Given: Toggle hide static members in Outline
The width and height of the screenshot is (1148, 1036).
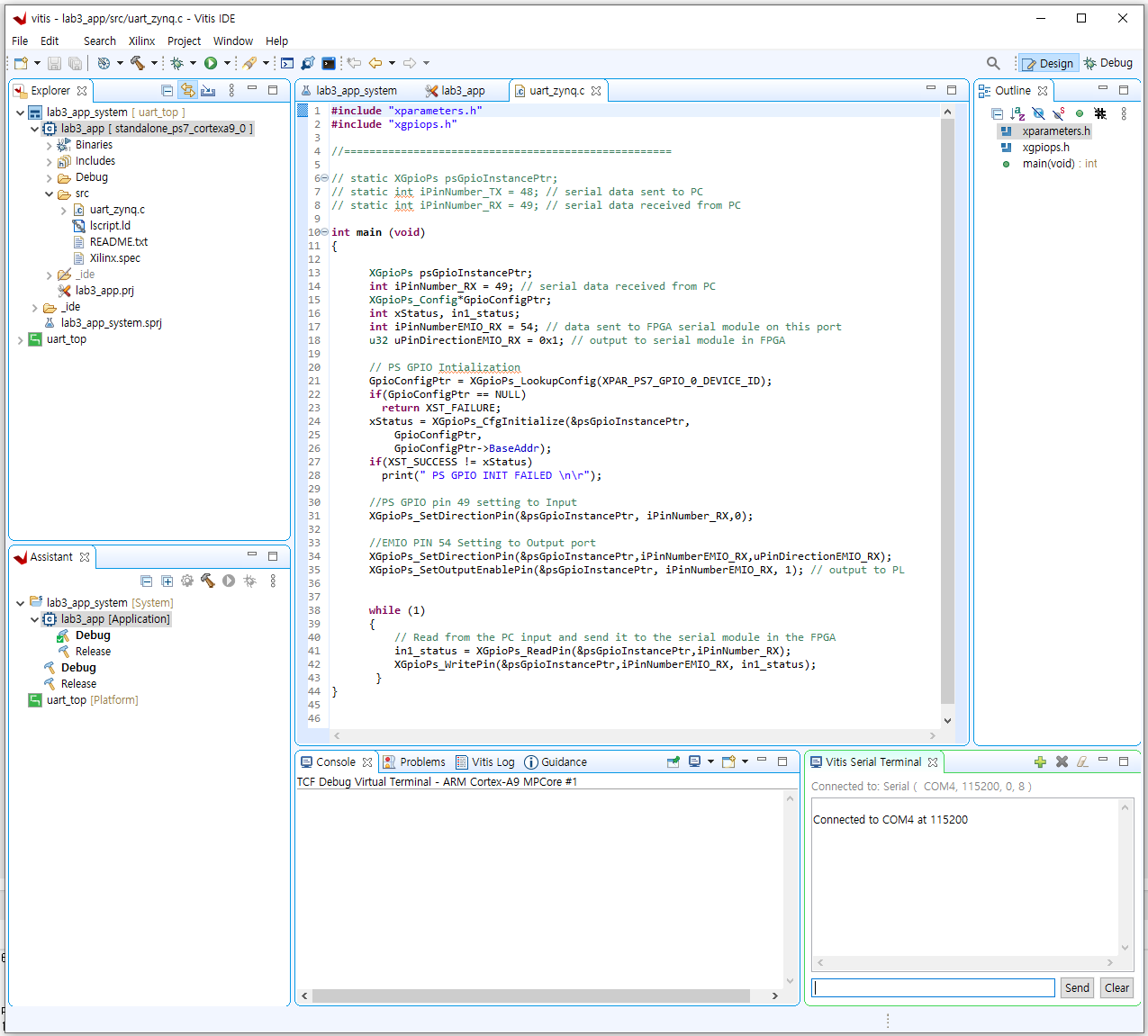Looking at the screenshot, I should [1059, 113].
